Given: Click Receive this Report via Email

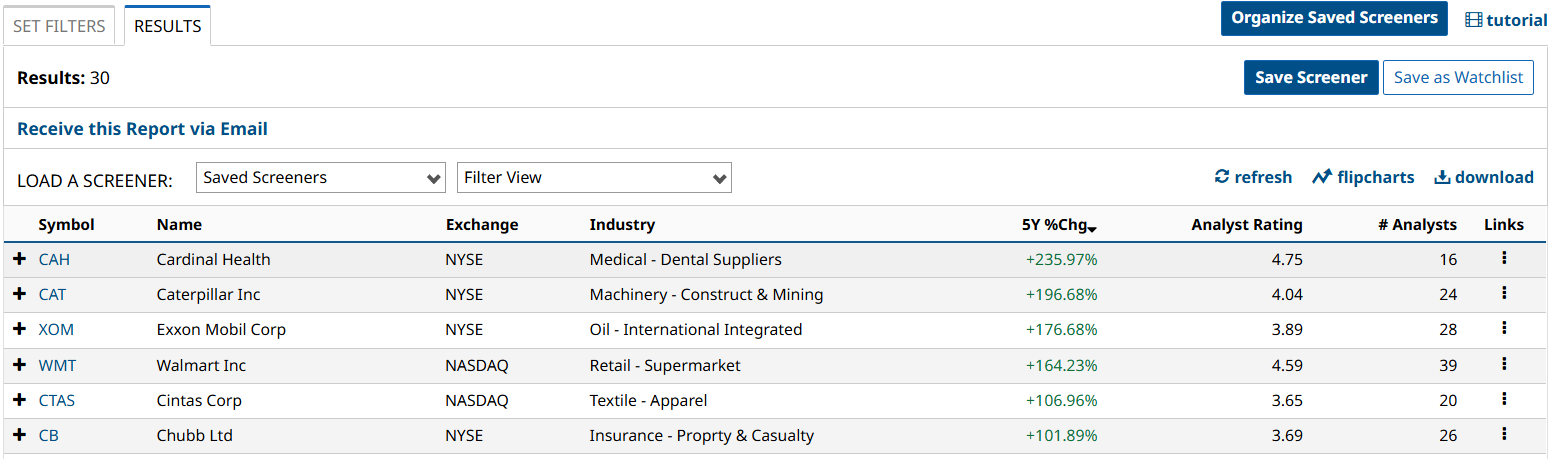Looking at the screenshot, I should click(x=142, y=129).
